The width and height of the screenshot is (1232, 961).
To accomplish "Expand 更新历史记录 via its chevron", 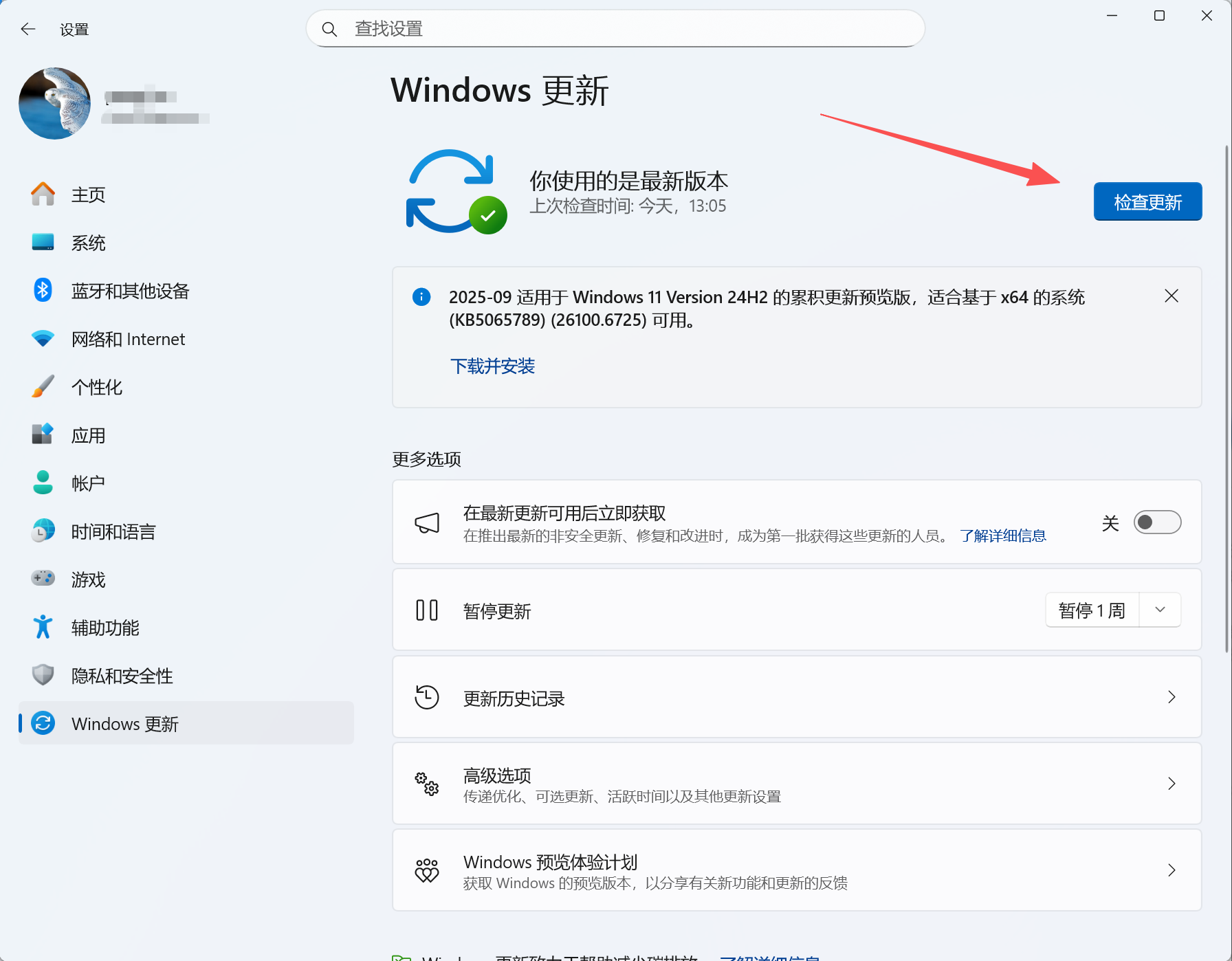I will [1172, 698].
